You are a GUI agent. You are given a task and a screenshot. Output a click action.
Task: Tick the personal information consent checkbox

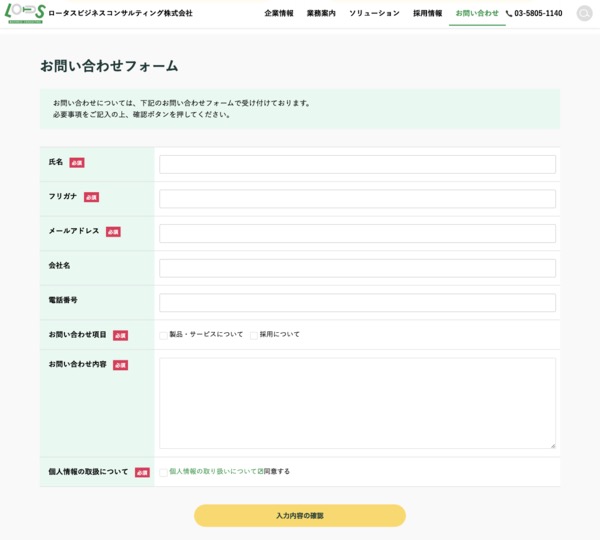163,473
